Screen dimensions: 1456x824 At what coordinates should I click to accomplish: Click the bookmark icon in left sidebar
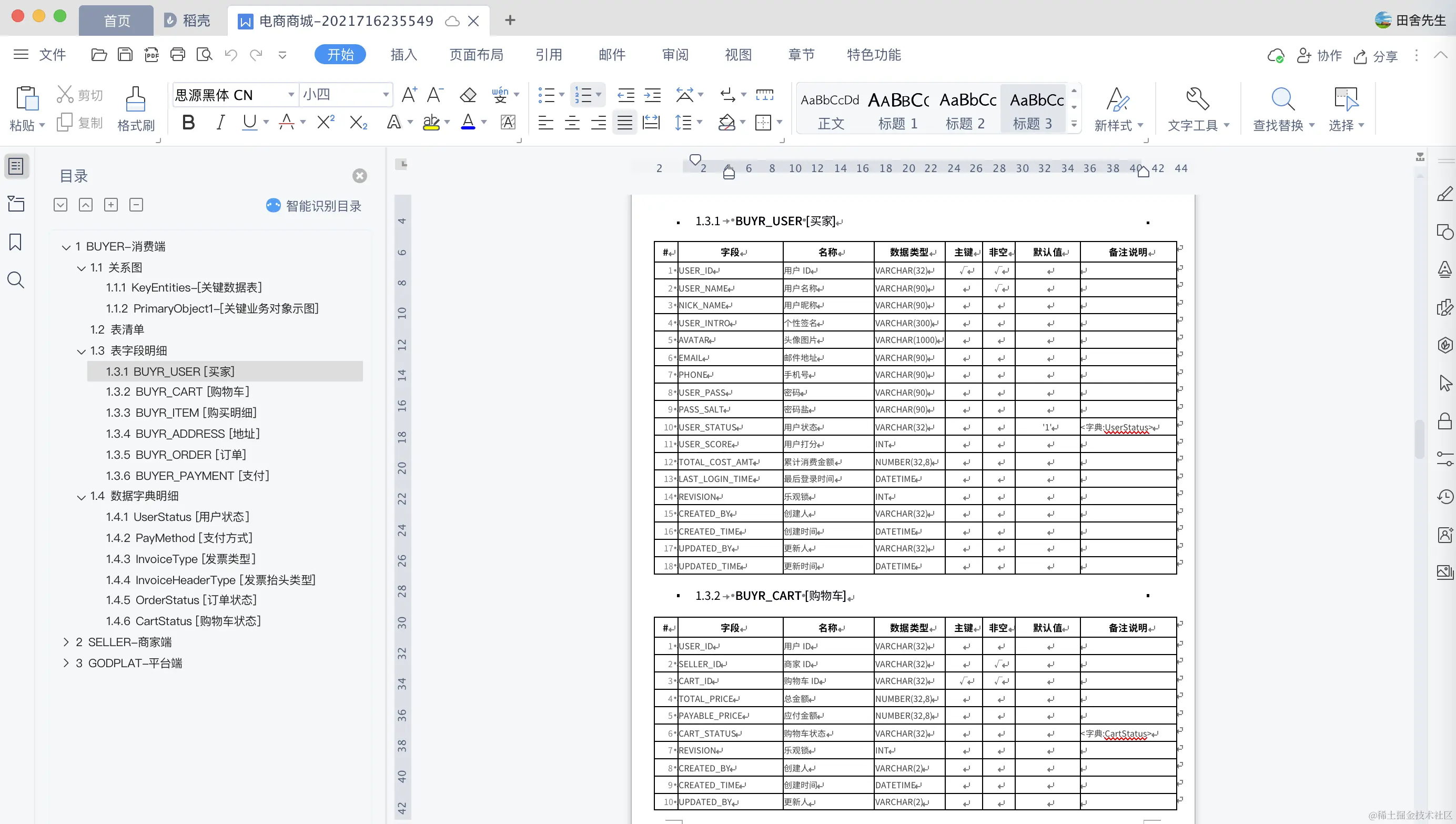[x=15, y=242]
